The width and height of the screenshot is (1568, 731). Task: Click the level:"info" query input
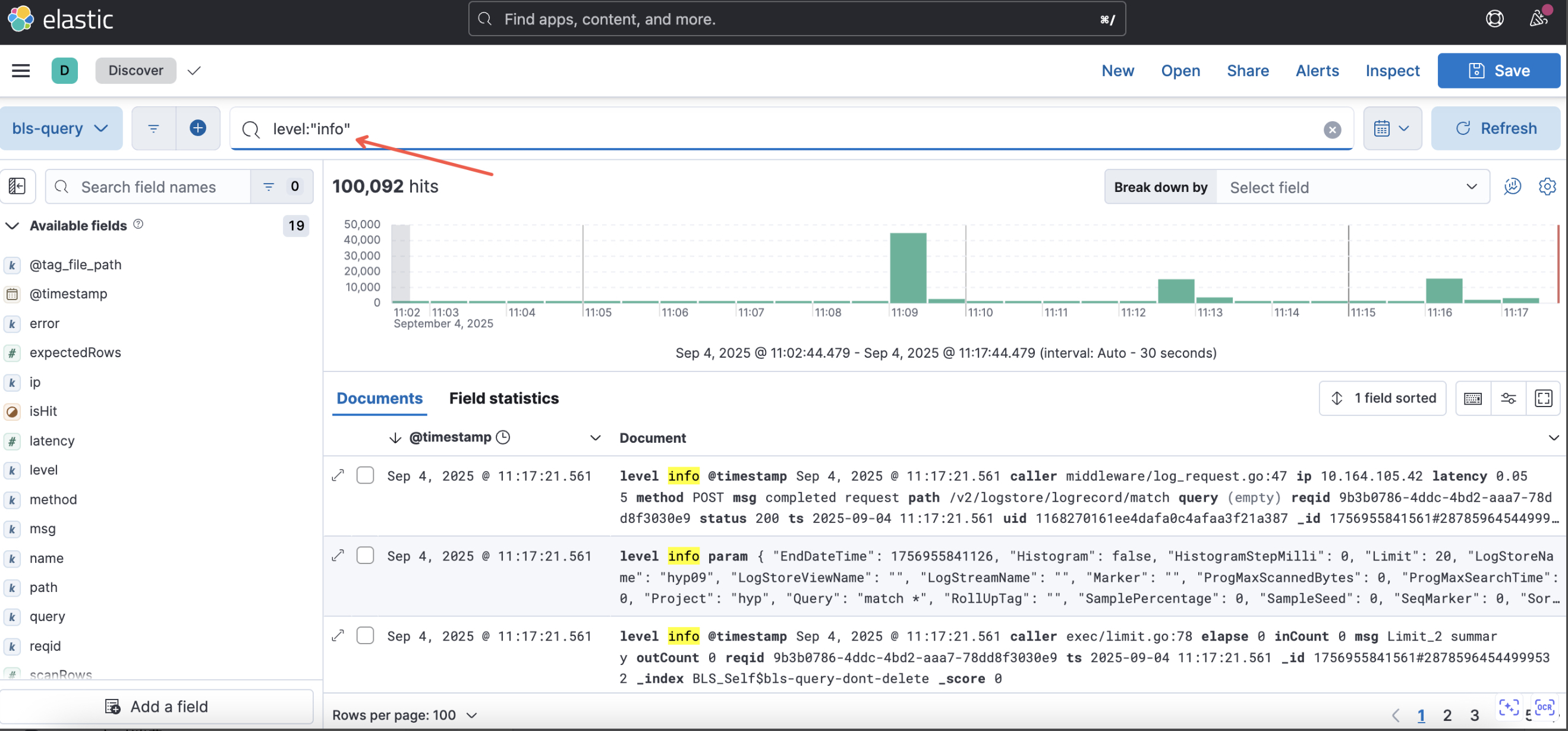(x=791, y=129)
